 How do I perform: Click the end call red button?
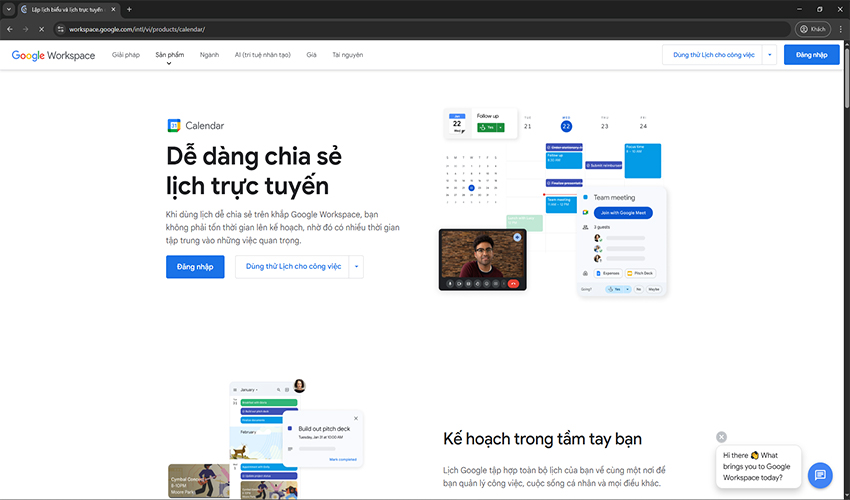(513, 284)
